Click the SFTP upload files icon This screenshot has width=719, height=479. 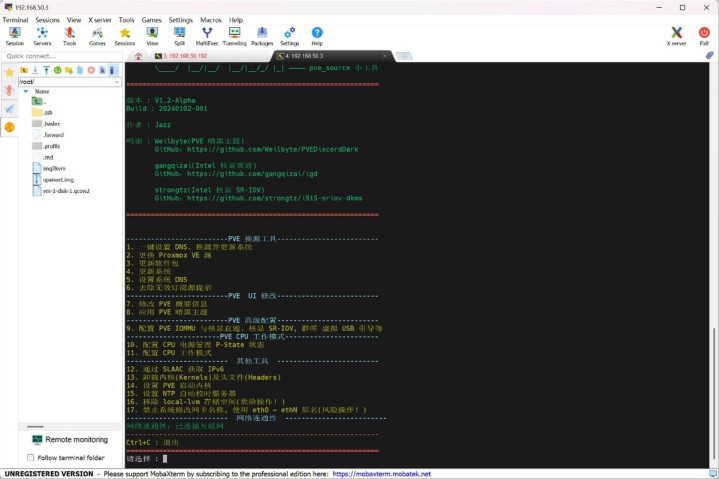pyautogui.click(x=46, y=70)
